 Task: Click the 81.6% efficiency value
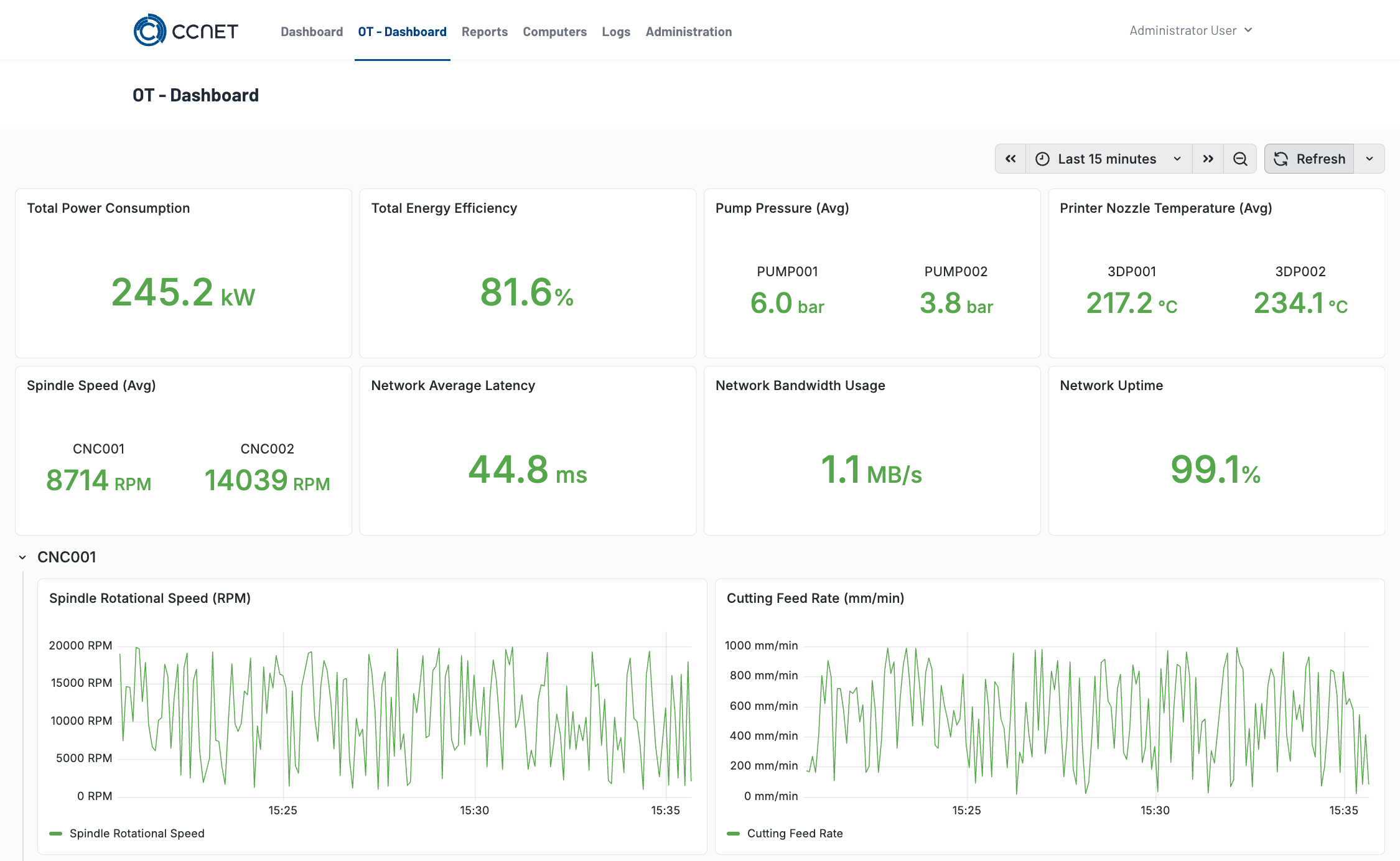click(x=527, y=292)
